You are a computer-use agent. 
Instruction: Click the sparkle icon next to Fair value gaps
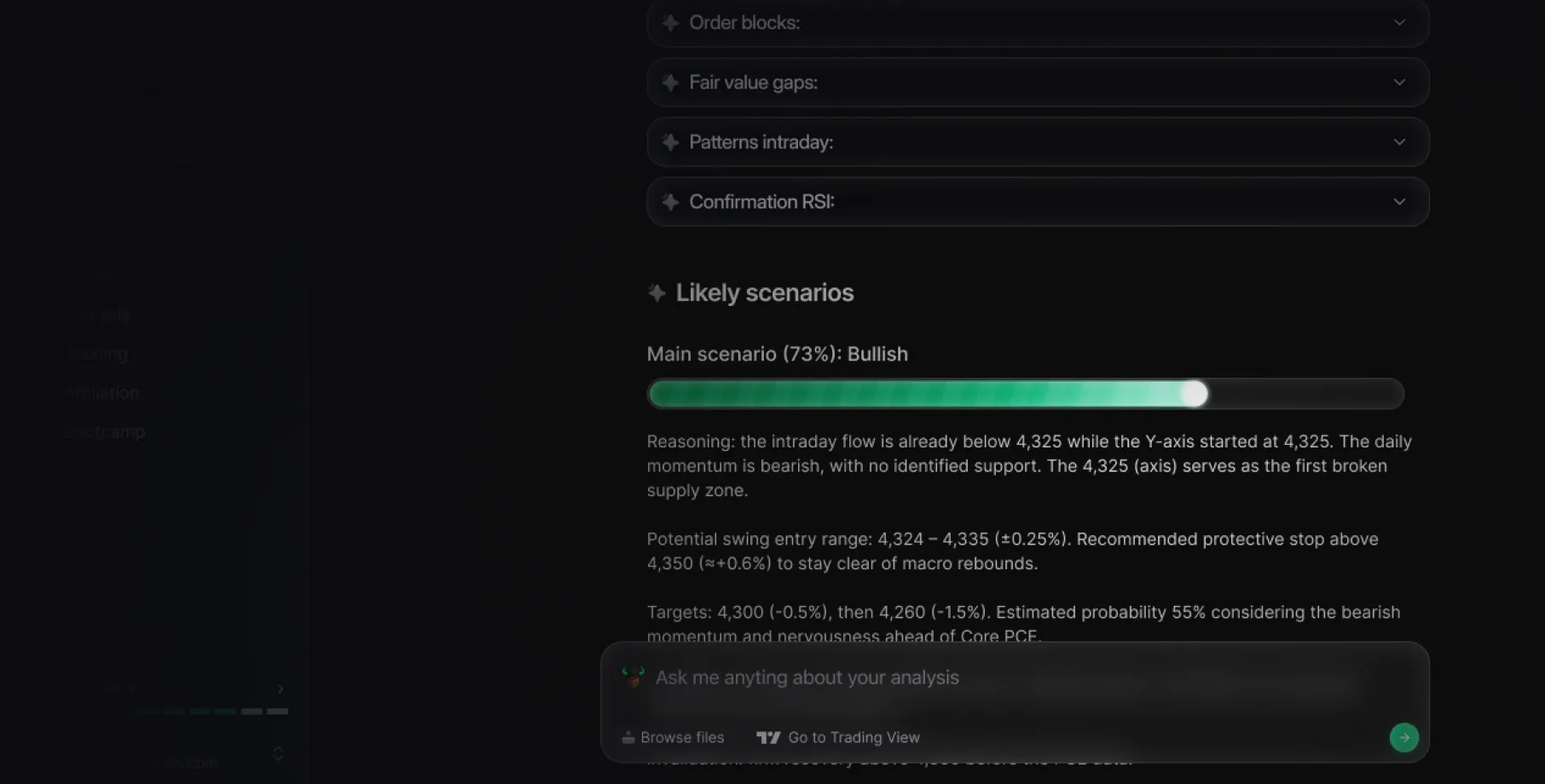click(x=670, y=83)
